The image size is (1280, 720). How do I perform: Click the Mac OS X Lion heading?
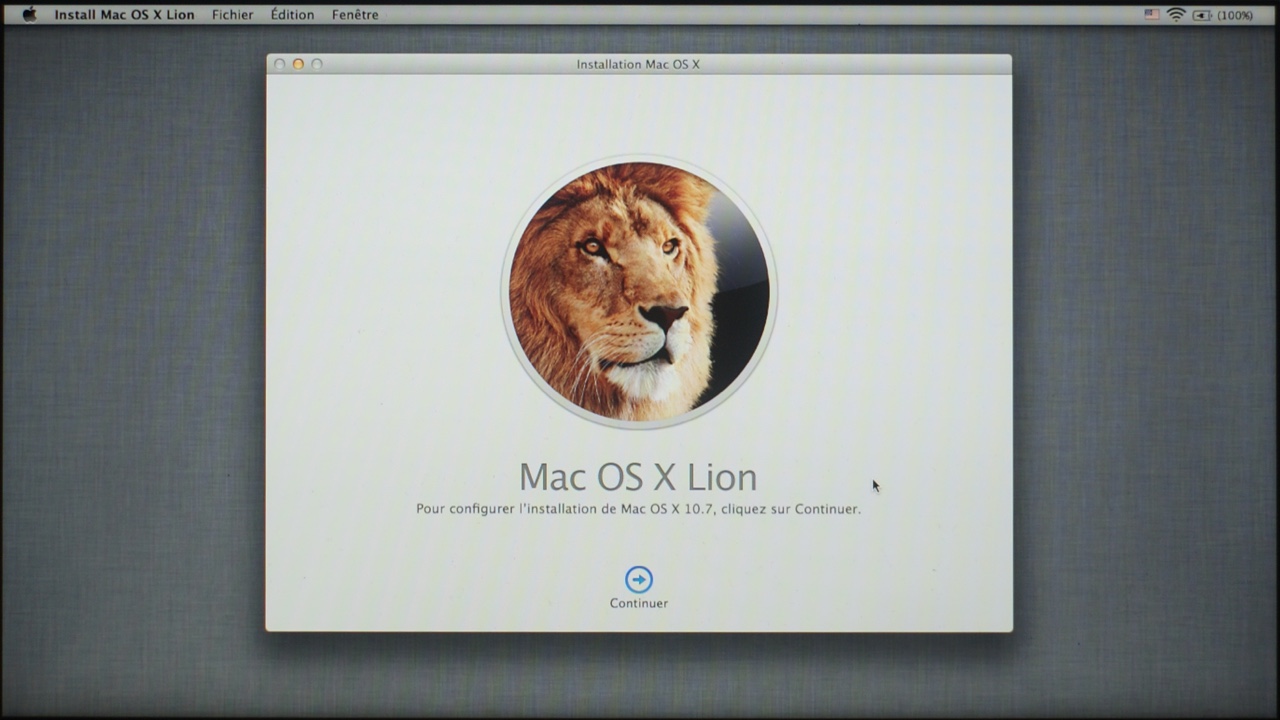[638, 476]
